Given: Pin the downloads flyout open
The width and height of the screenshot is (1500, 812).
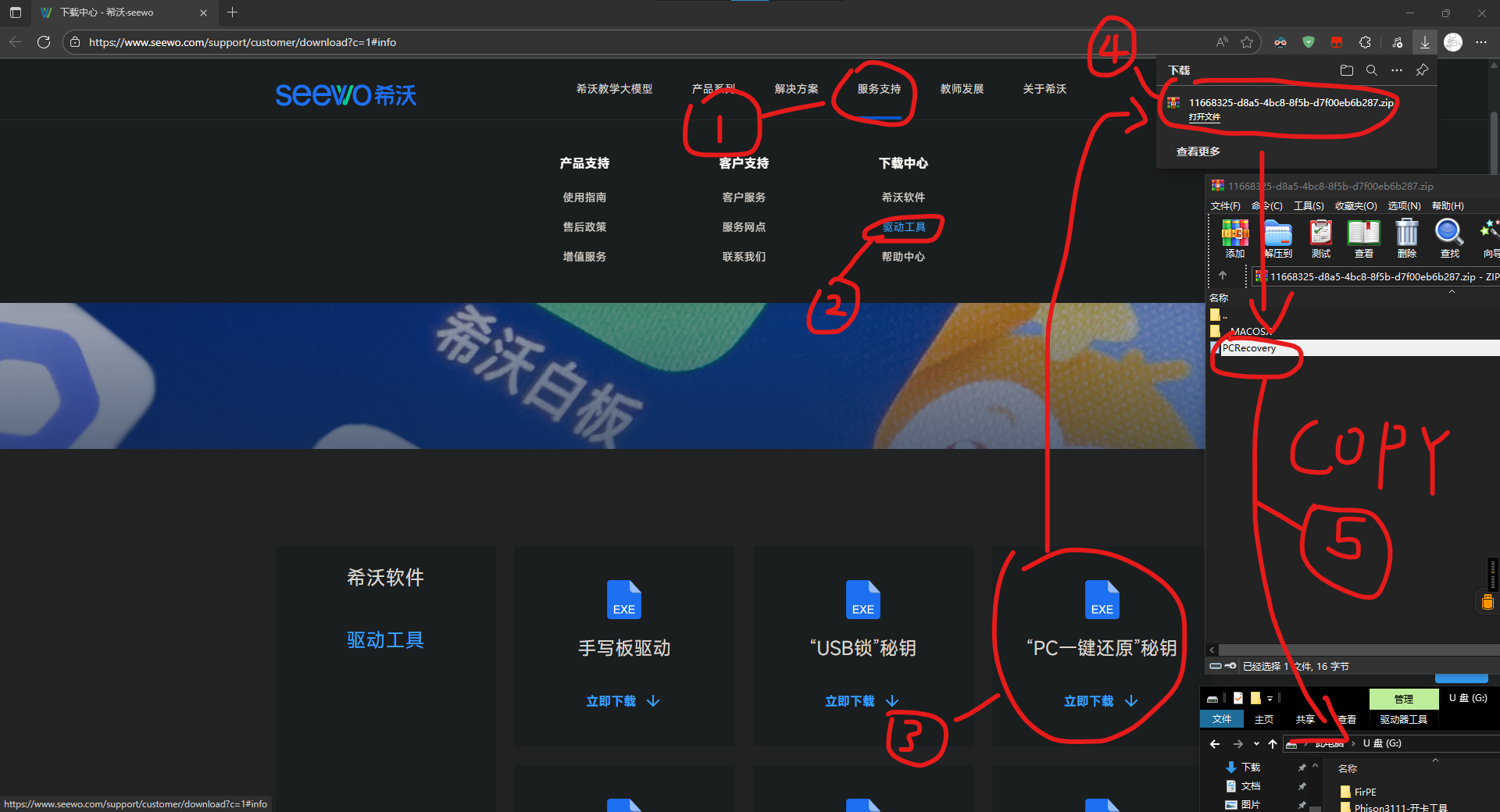Looking at the screenshot, I should (x=1422, y=70).
